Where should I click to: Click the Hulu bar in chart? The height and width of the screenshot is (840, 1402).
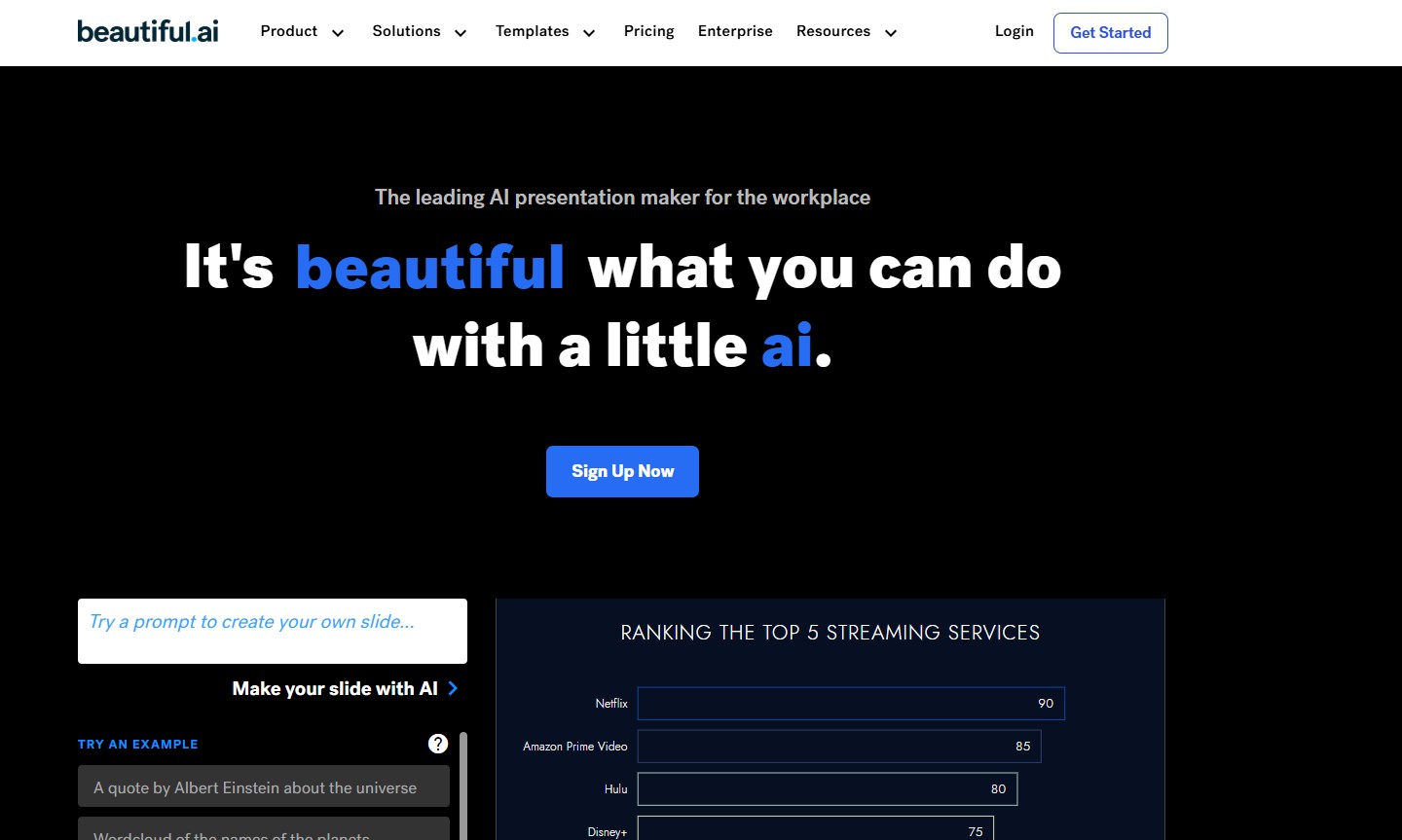pyautogui.click(x=827, y=788)
